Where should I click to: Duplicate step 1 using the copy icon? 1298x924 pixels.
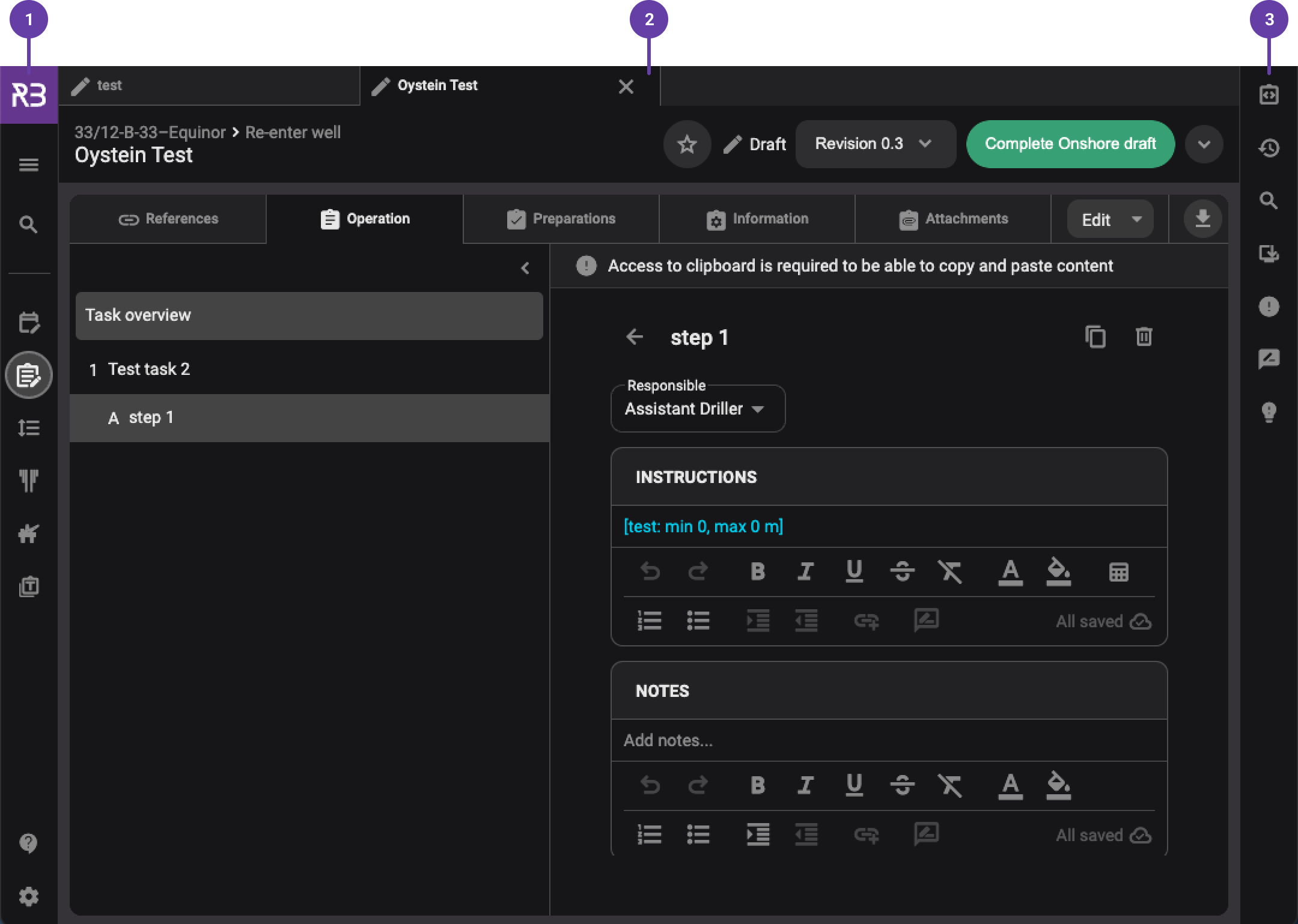click(1096, 337)
